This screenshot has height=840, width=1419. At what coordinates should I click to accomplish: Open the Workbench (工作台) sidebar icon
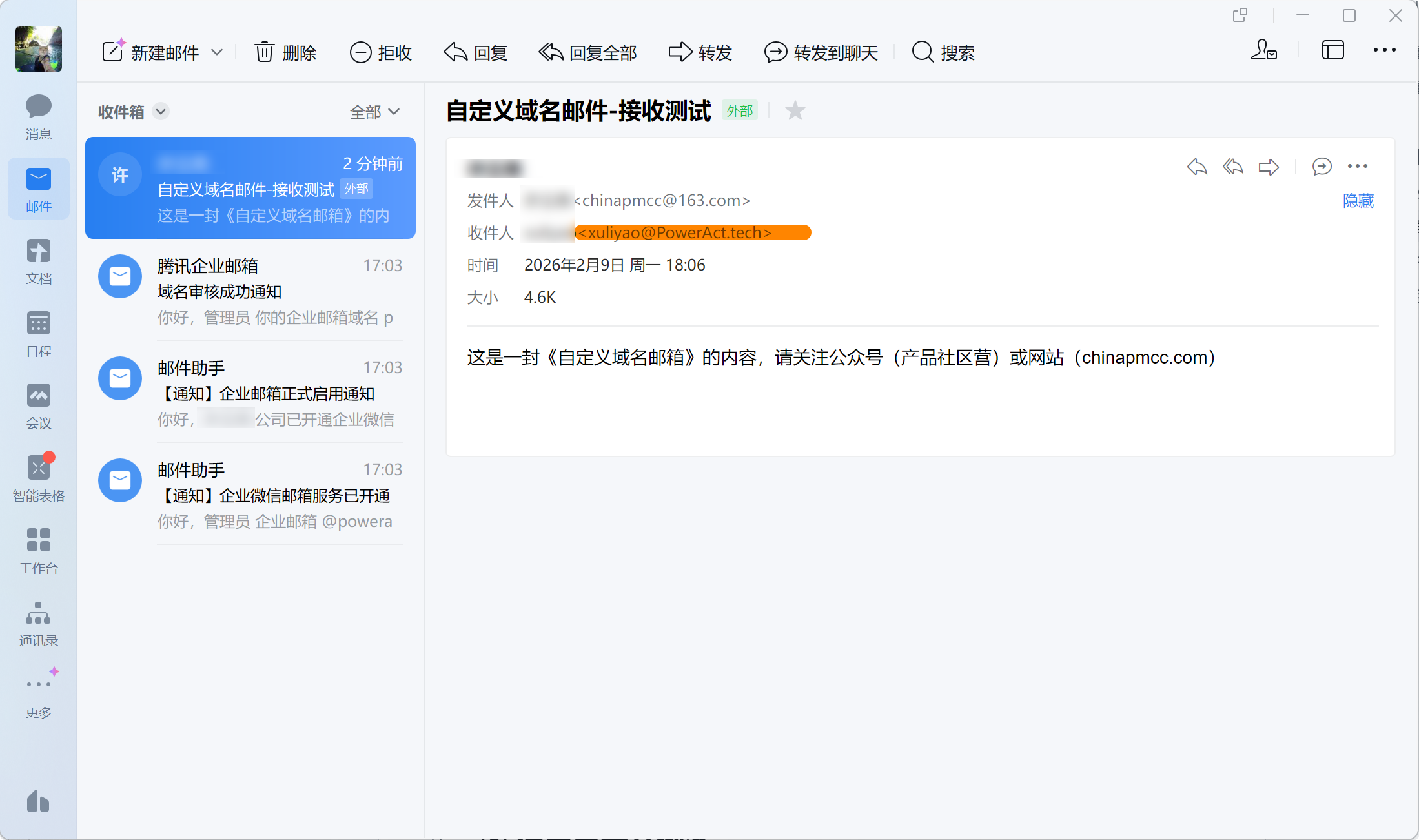(38, 550)
